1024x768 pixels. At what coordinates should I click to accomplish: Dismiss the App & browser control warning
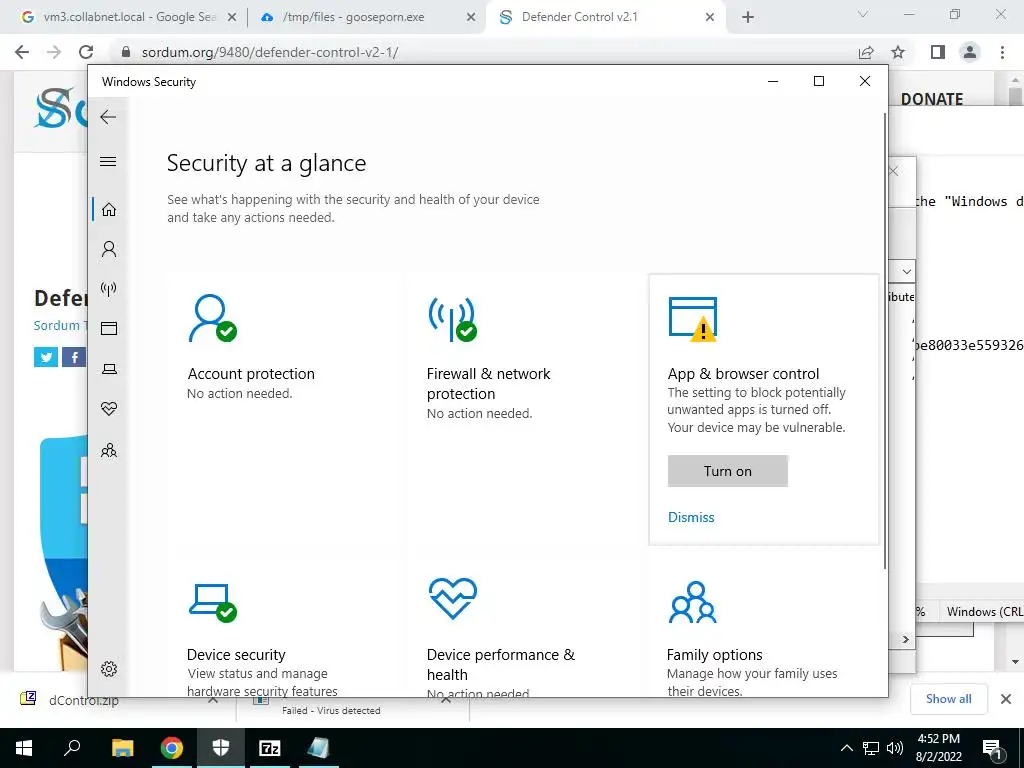point(691,517)
